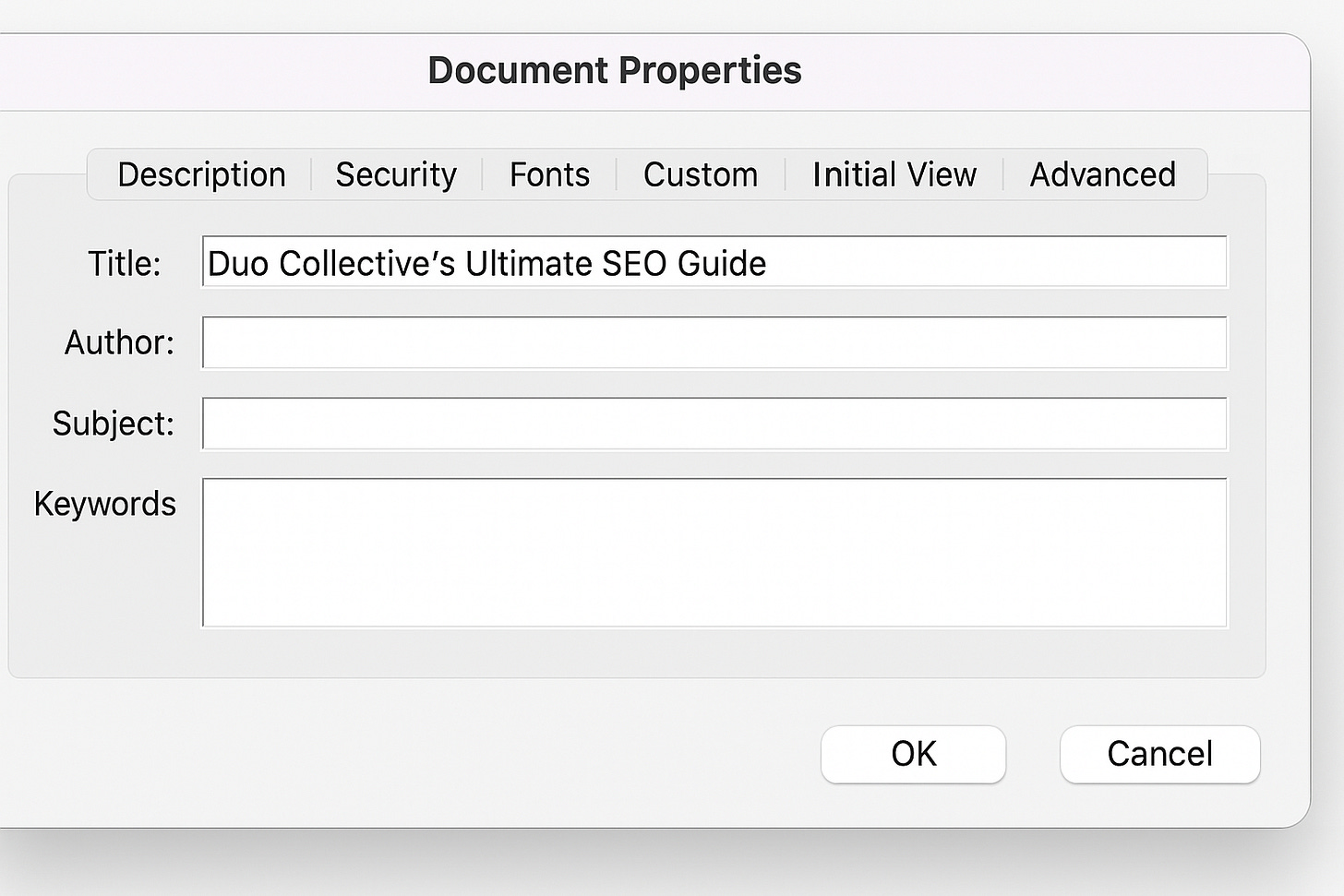Image resolution: width=1344 pixels, height=896 pixels.
Task: Click the Subject input field
Action: coord(714,424)
